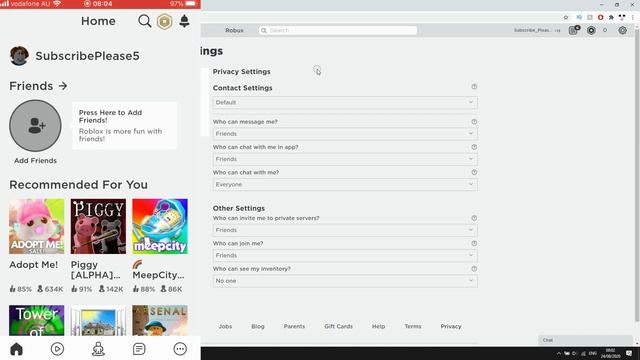Screen dimensions: 640x360
Task: Tap the Discover play icon in the bottom navigation
Action: pyautogui.click(x=57, y=349)
